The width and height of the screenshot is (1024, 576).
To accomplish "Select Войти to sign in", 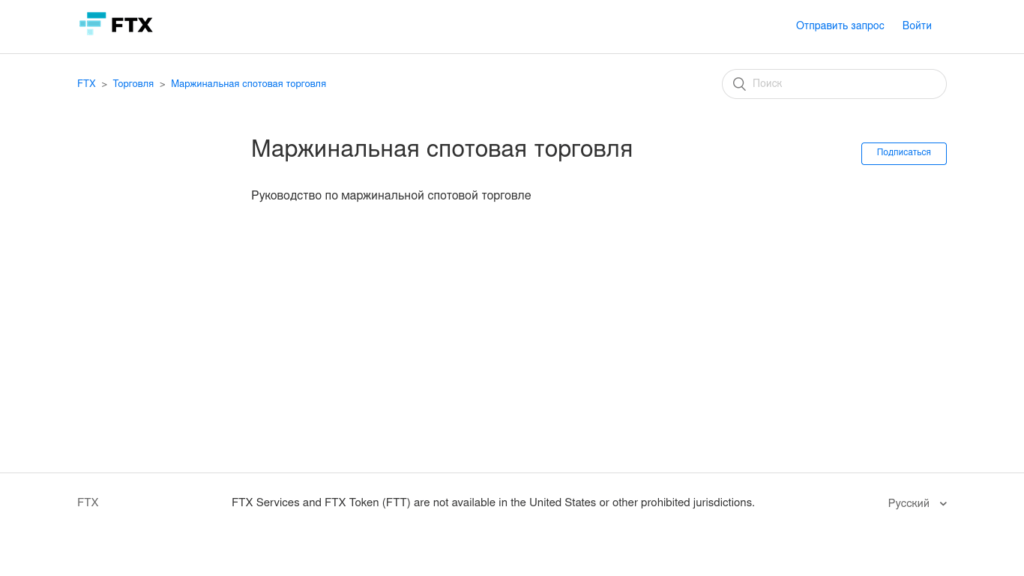I will [916, 26].
